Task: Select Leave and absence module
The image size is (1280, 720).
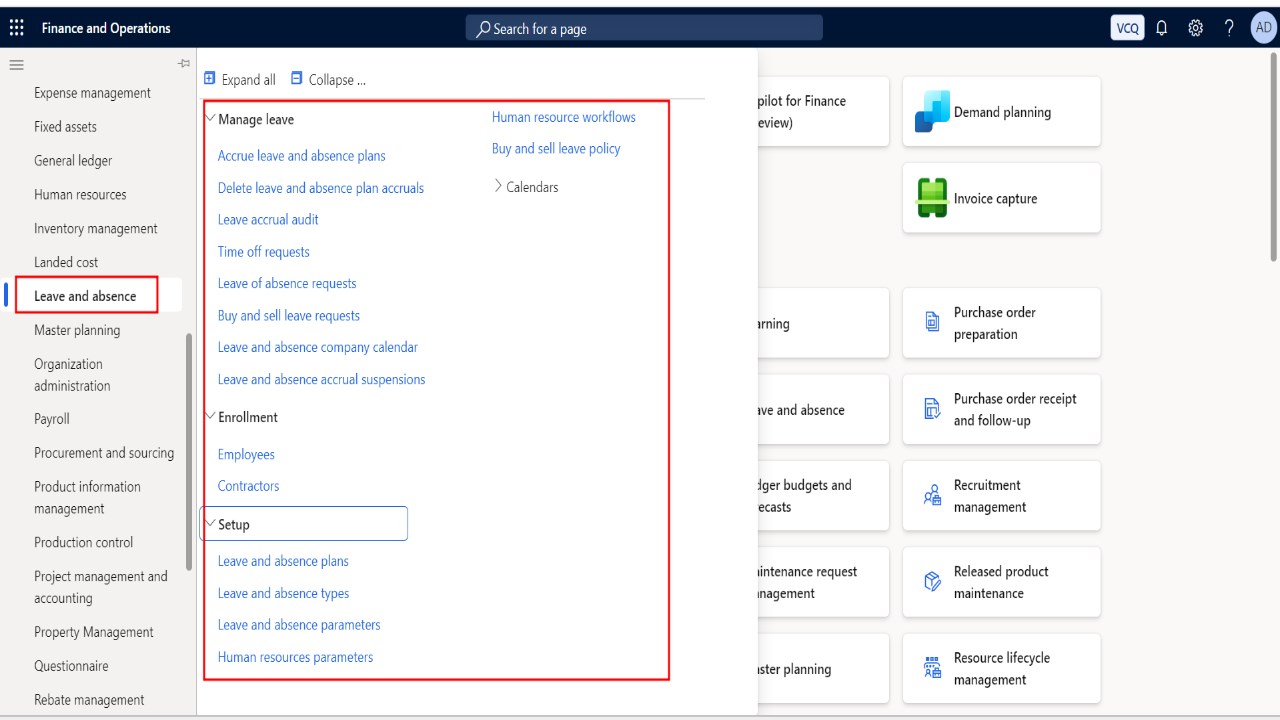Action: 85,296
